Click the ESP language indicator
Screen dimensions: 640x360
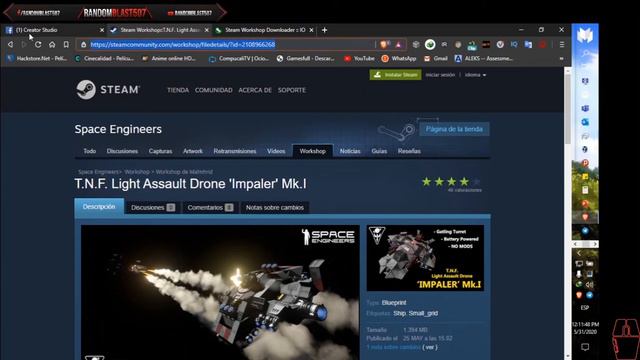[585, 308]
